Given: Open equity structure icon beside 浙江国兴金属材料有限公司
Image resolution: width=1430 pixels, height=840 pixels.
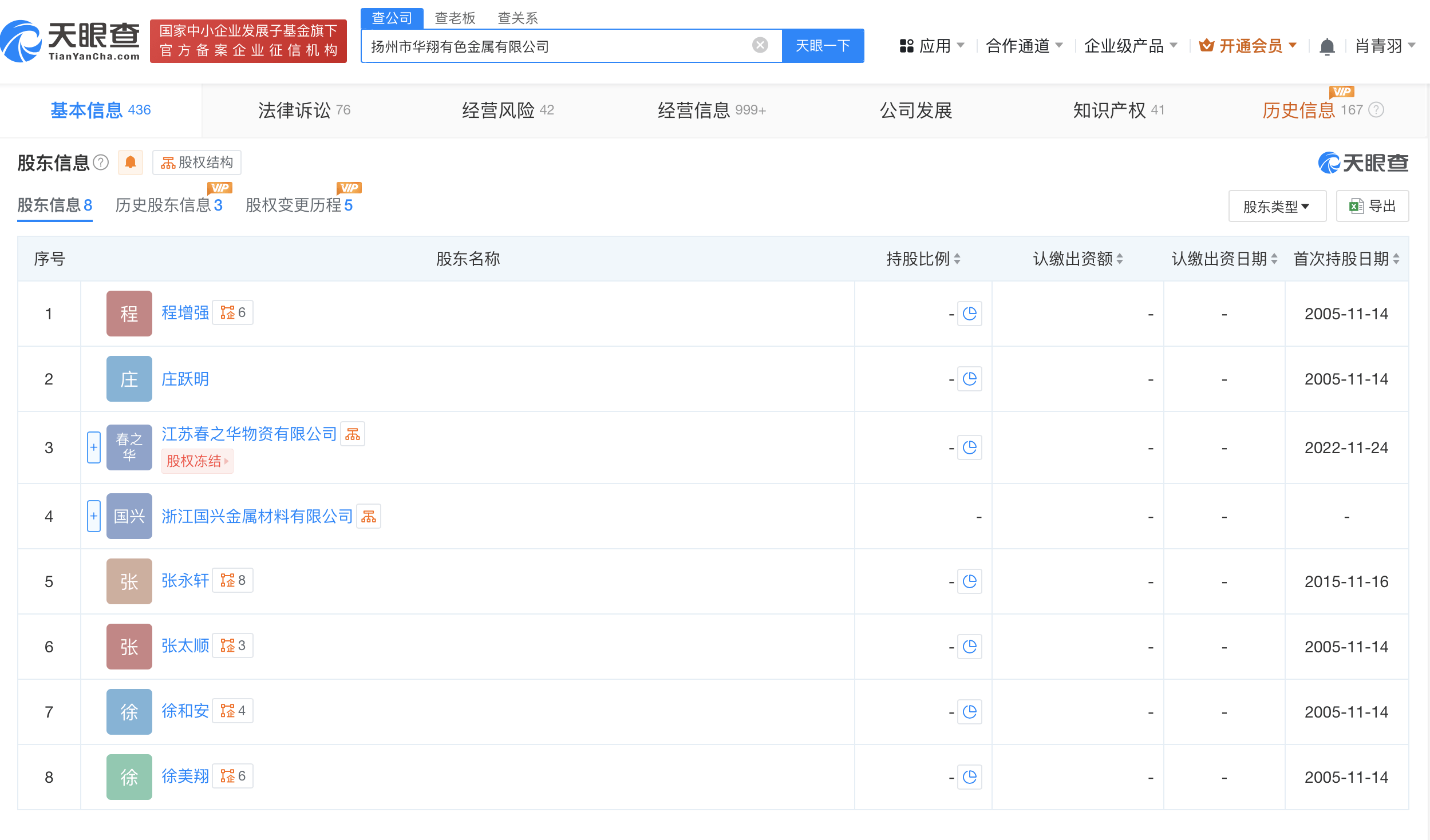Looking at the screenshot, I should [369, 516].
